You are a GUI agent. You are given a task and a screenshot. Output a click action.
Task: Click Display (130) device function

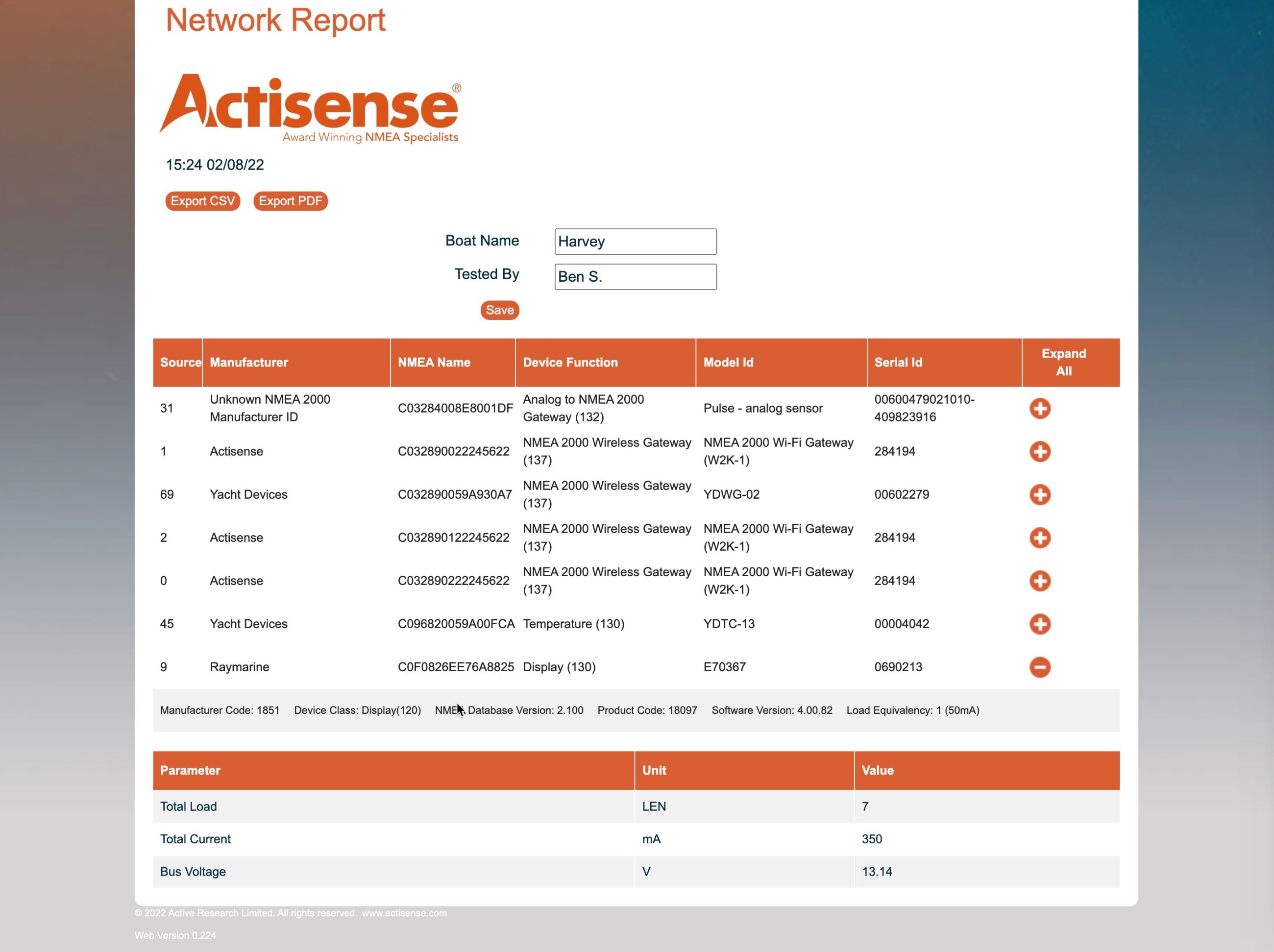559,667
